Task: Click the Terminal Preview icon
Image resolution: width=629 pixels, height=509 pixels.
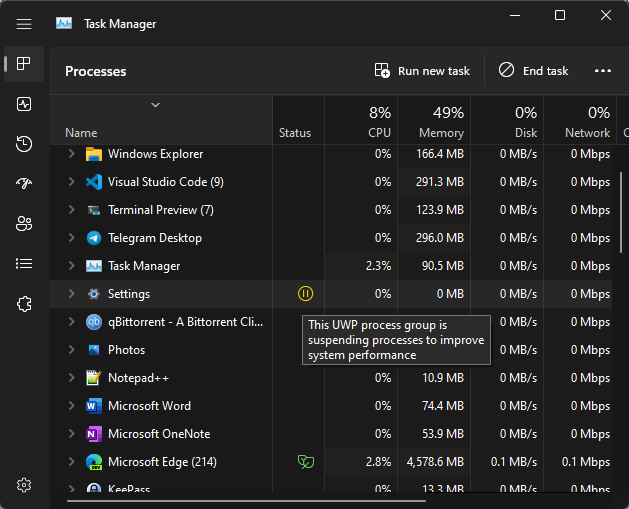Action: [x=94, y=210]
